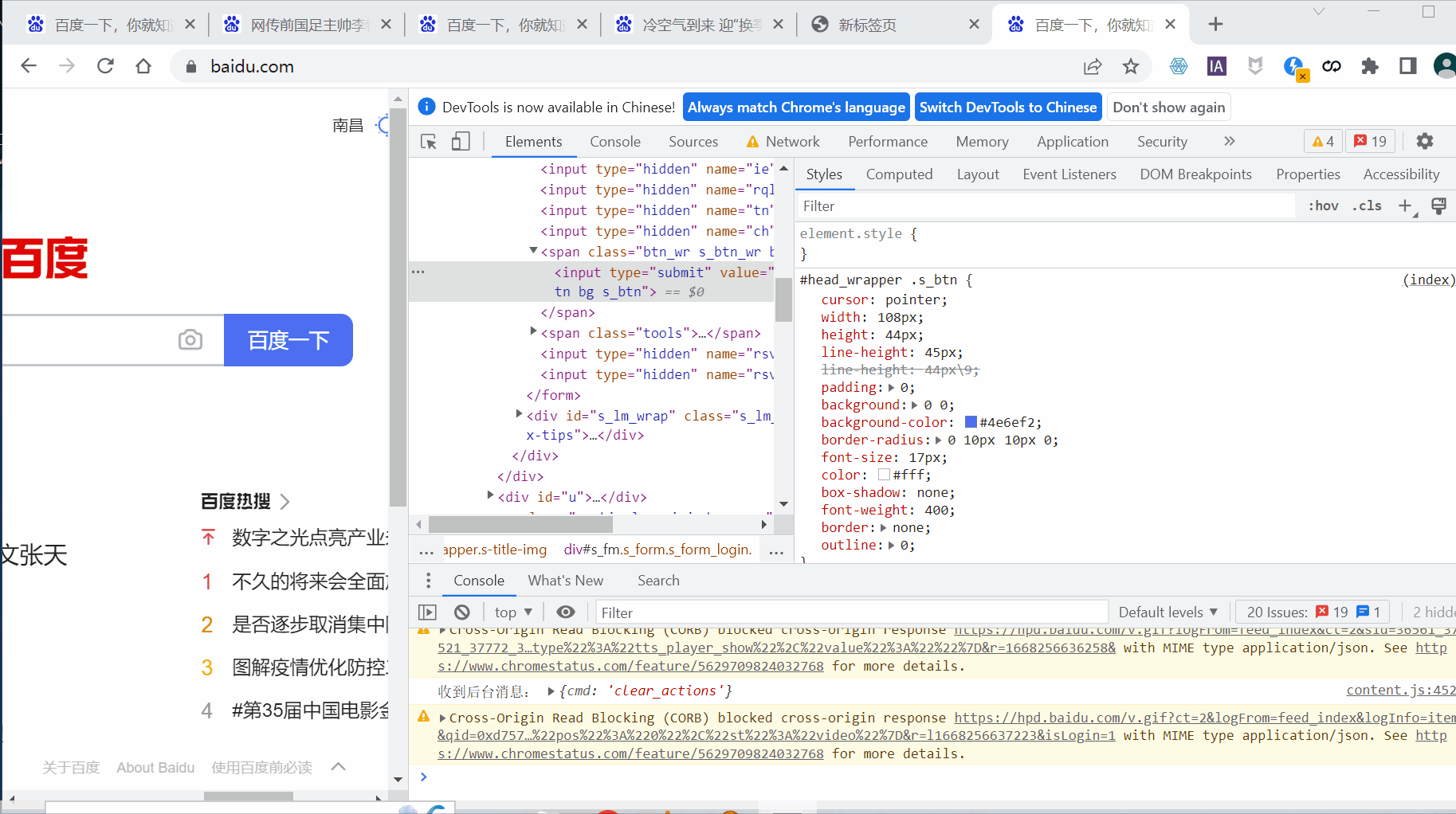Click the browser back arrow

29,66
